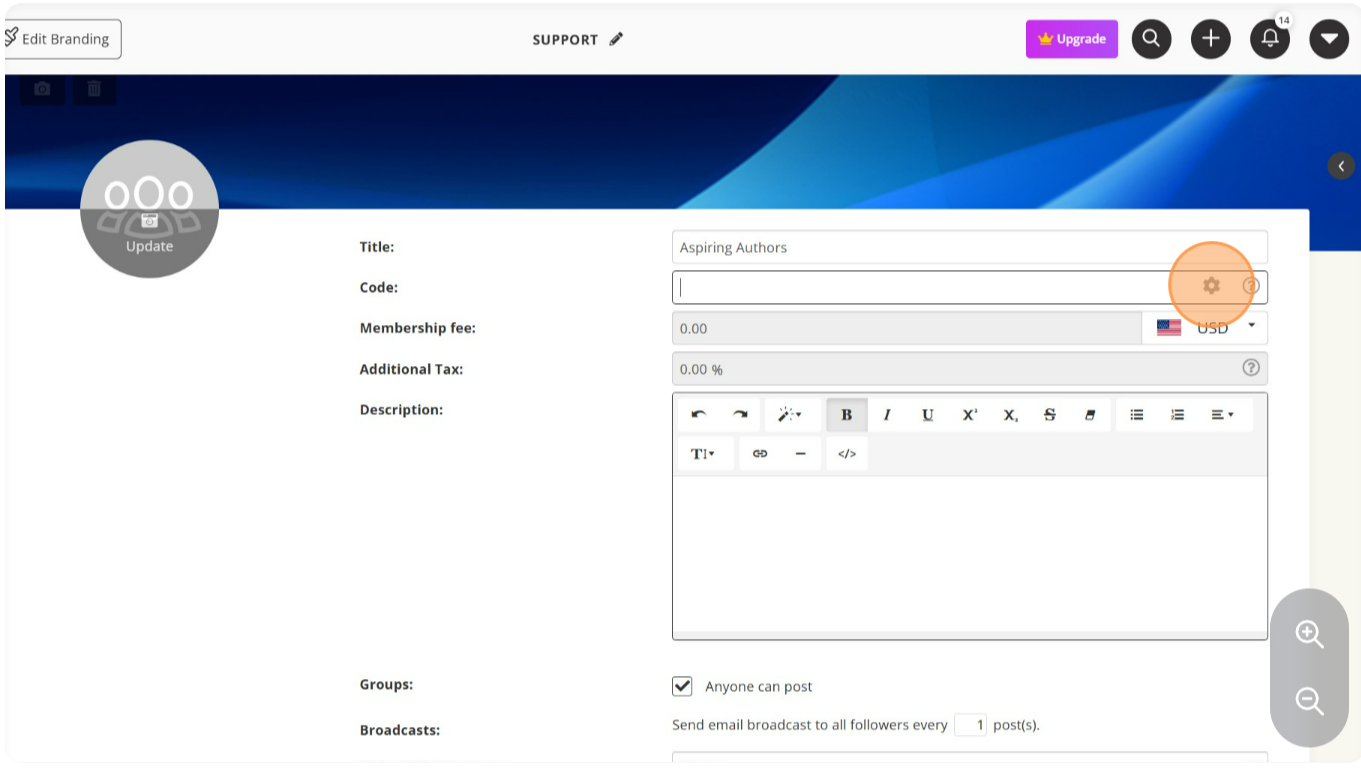Click the gear icon in the Code field
The height and width of the screenshot is (779, 1361).
pos(1211,286)
